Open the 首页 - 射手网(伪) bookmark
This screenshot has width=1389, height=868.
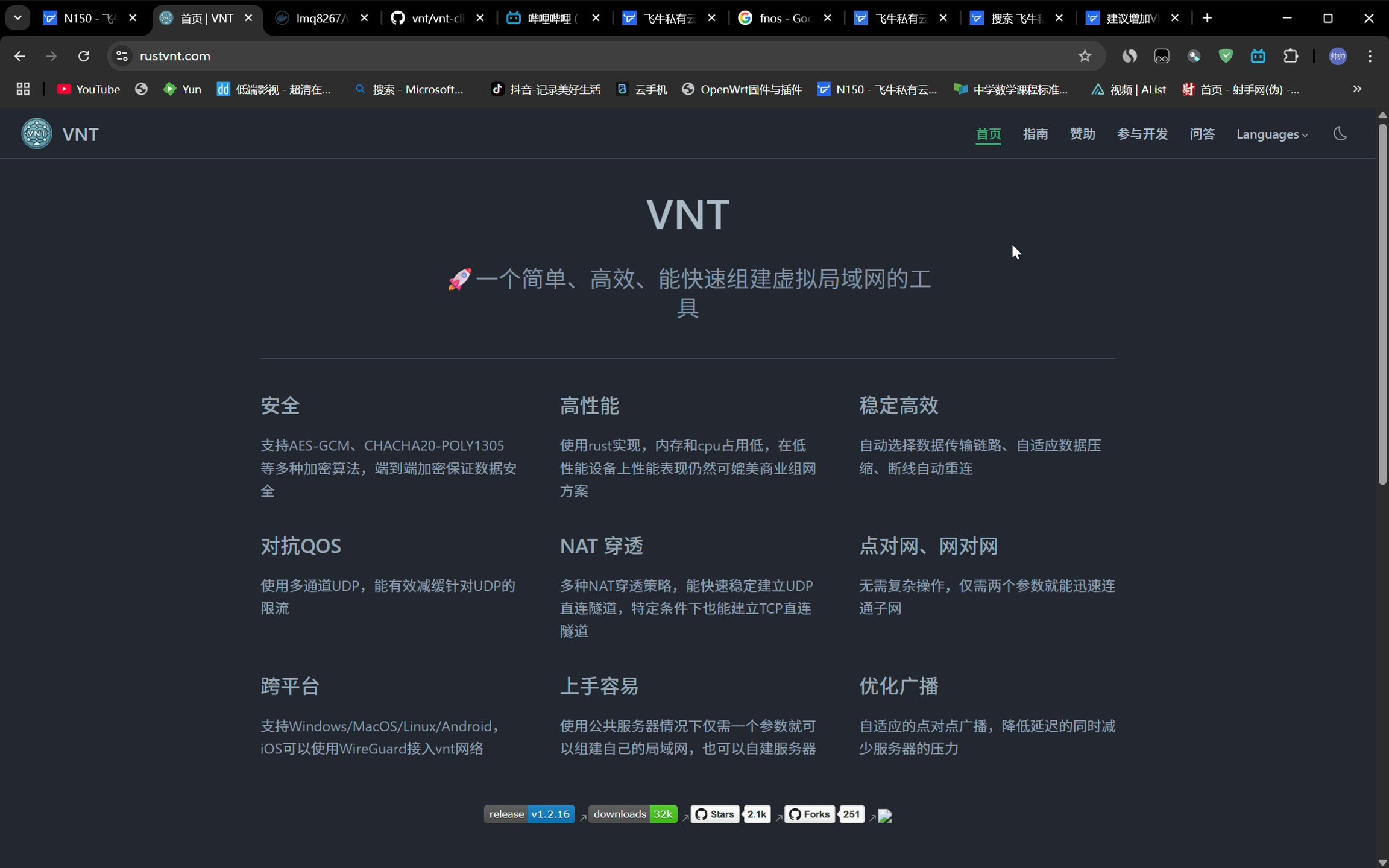1241,89
